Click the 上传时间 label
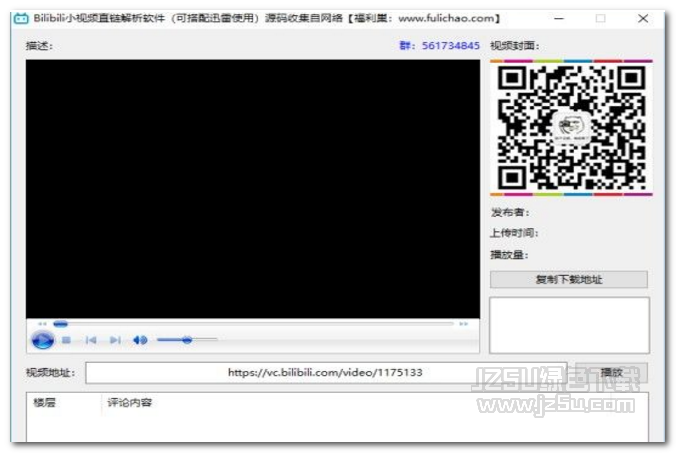Image resolution: width=676 pixels, height=453 pixels. (514, 233)
